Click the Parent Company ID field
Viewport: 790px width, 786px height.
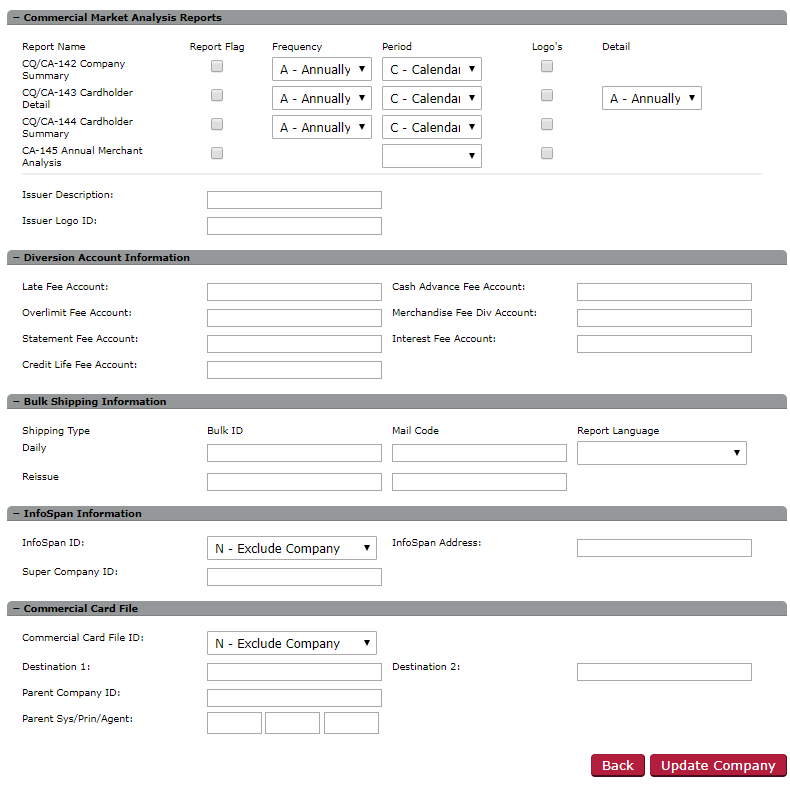(294, 698)
